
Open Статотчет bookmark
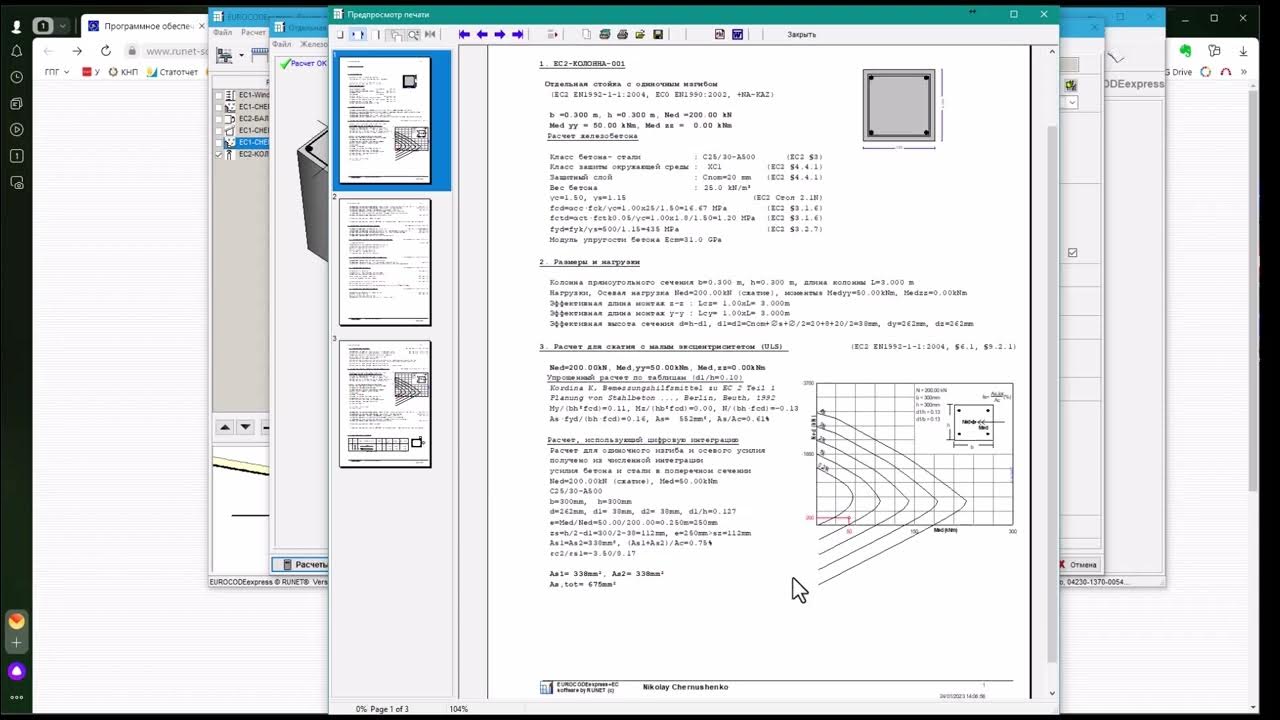tap(172, 72)
